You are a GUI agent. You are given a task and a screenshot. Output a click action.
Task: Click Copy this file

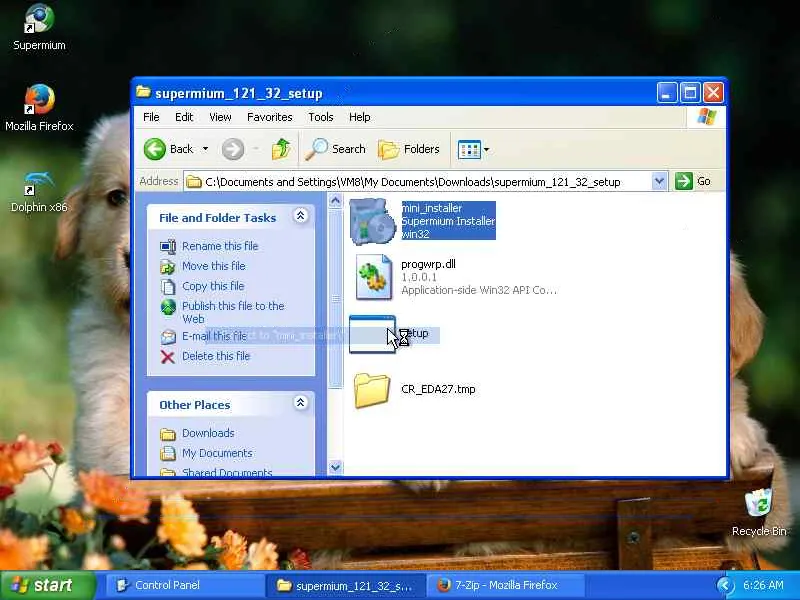point(213,286)
